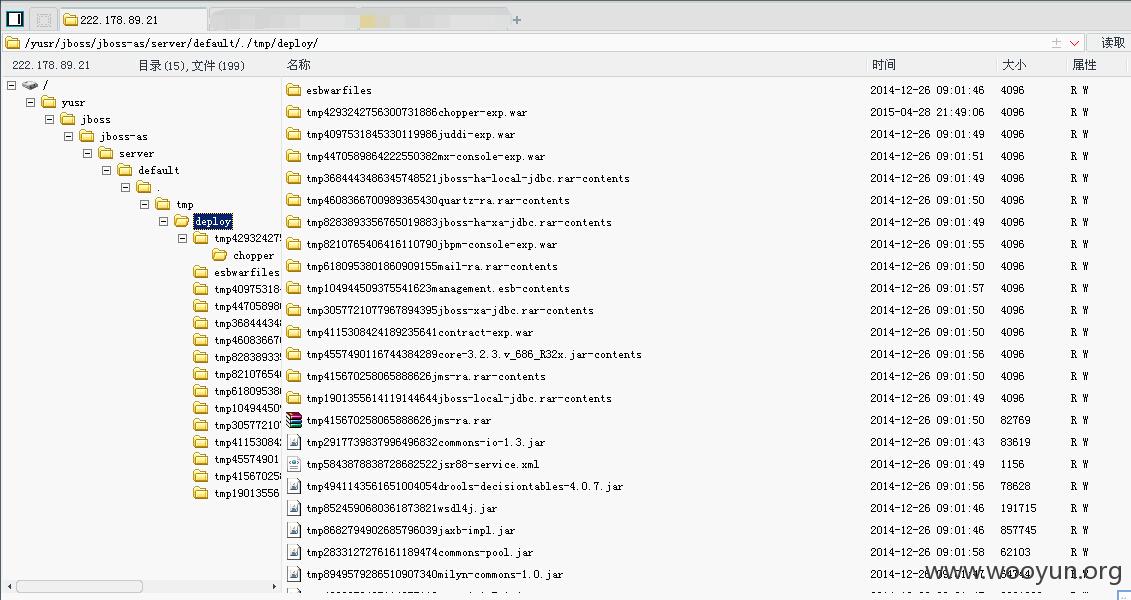Collapse the deploy tree node
This screenshot has width=1131, height=600.
coord(163,221)
